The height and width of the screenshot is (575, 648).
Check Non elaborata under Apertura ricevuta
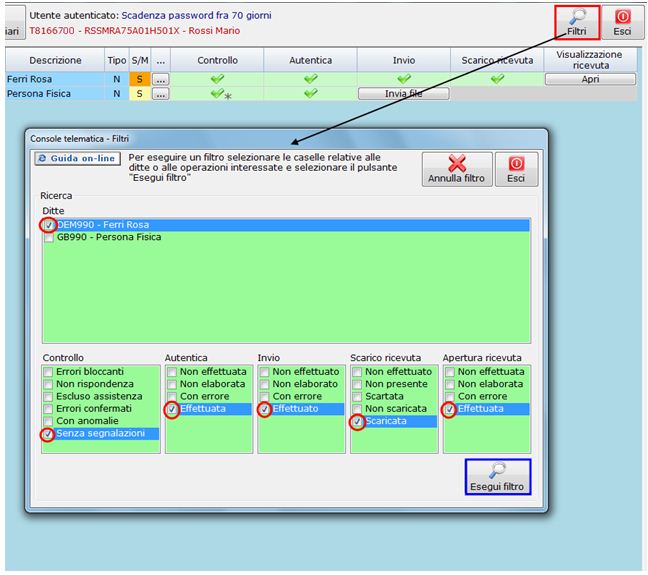click(x=450, y=384)
